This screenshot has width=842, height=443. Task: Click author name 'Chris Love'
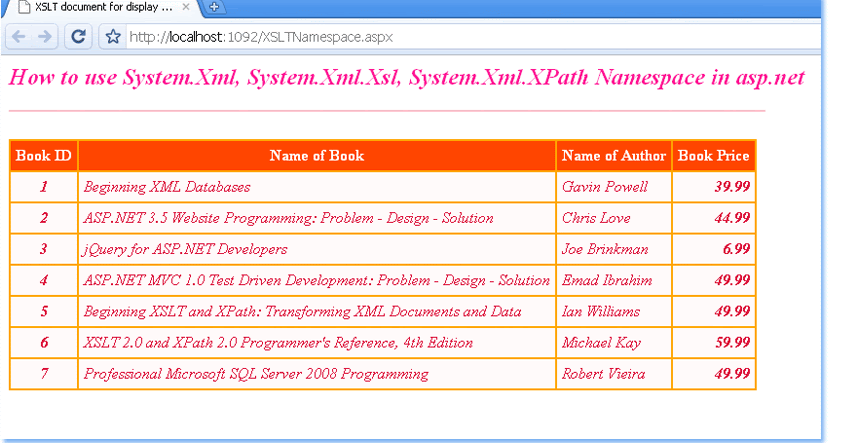[596, 218]
